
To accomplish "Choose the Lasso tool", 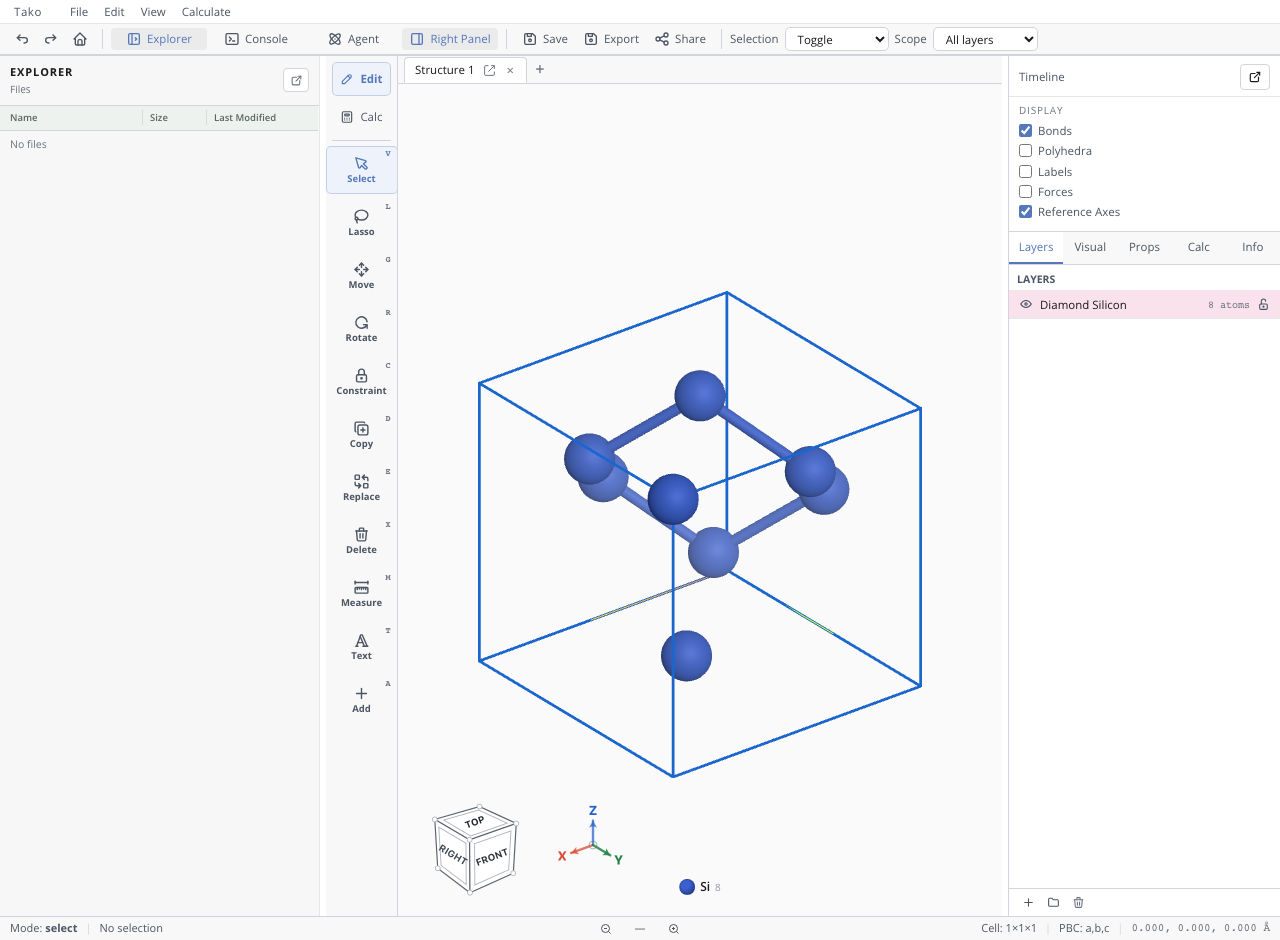I will point(361,223).
